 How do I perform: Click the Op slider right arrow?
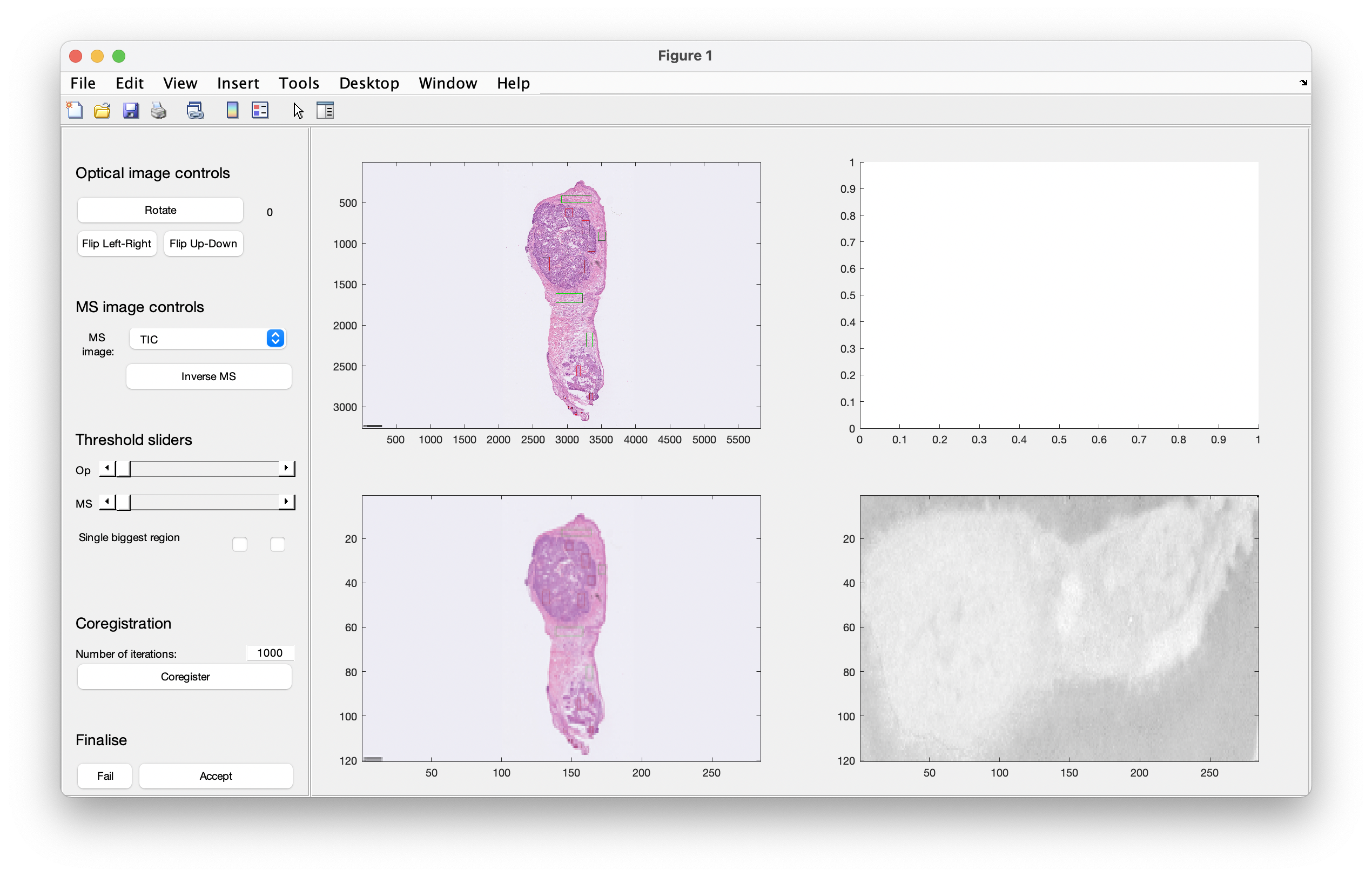coord(286,468)
